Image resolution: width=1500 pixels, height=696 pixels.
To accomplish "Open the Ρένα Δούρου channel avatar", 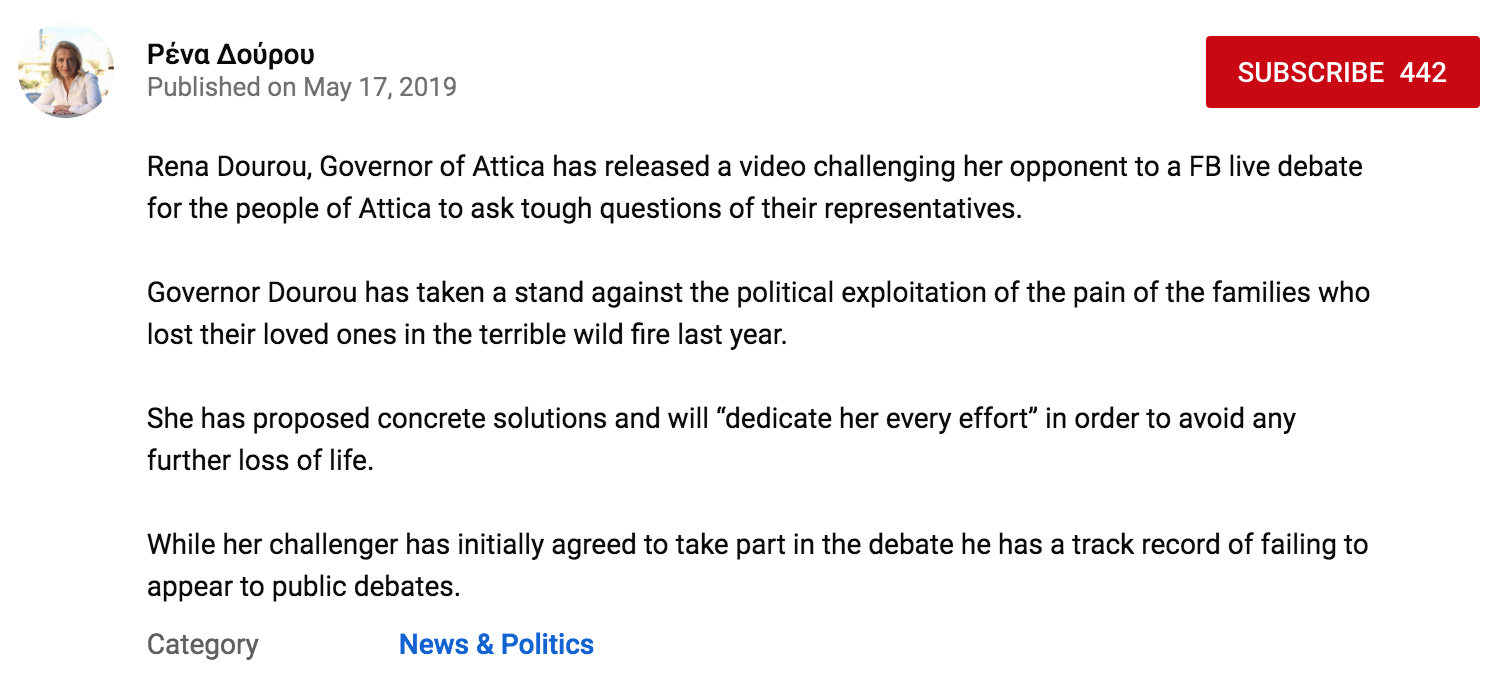I will pyautogui.click(x=67, y=72).
